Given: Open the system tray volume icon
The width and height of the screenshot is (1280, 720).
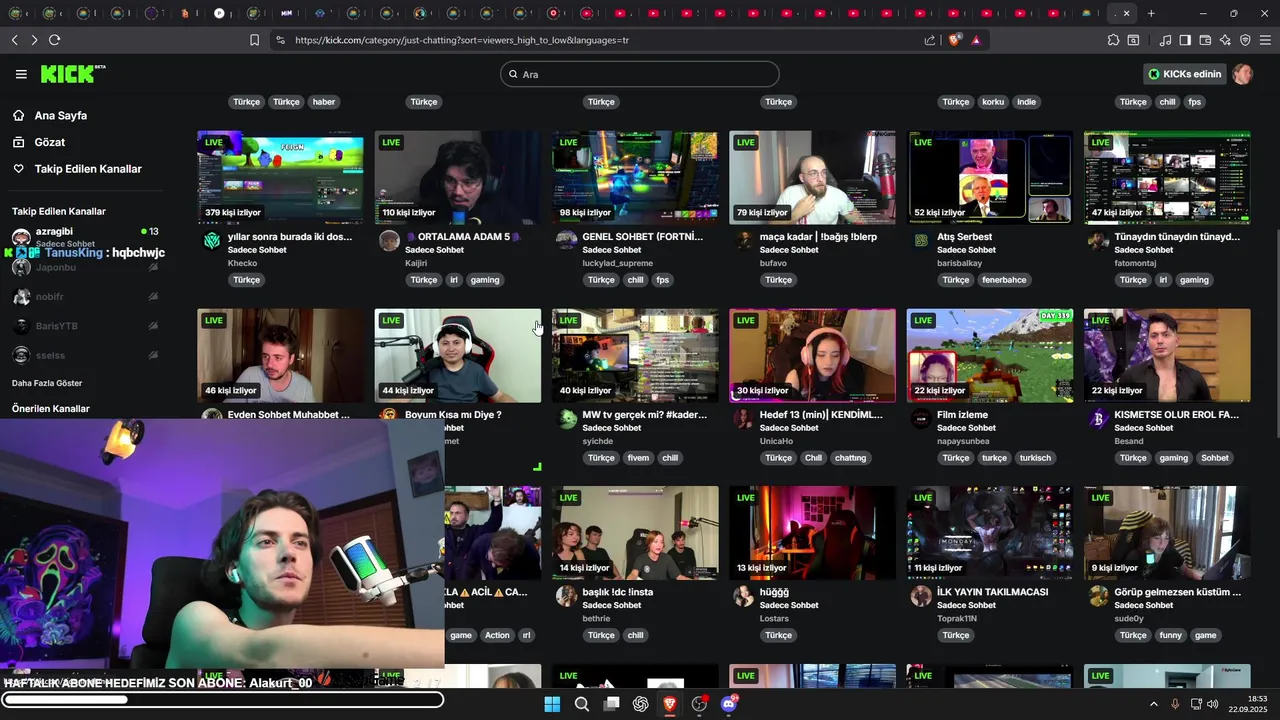Looking at the screenshot, I should click(x=1213, y=704).
